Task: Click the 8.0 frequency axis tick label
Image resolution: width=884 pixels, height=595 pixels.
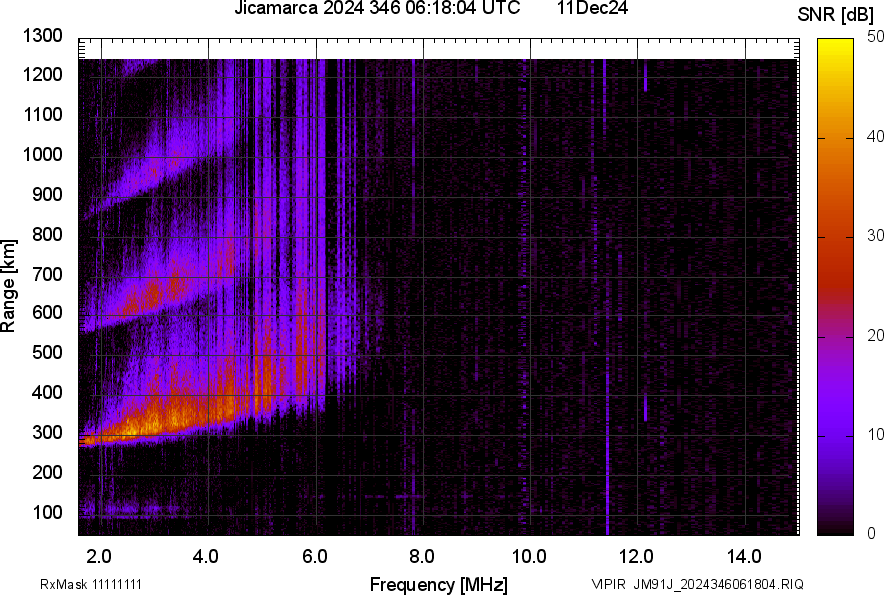Action: point(421,557)
